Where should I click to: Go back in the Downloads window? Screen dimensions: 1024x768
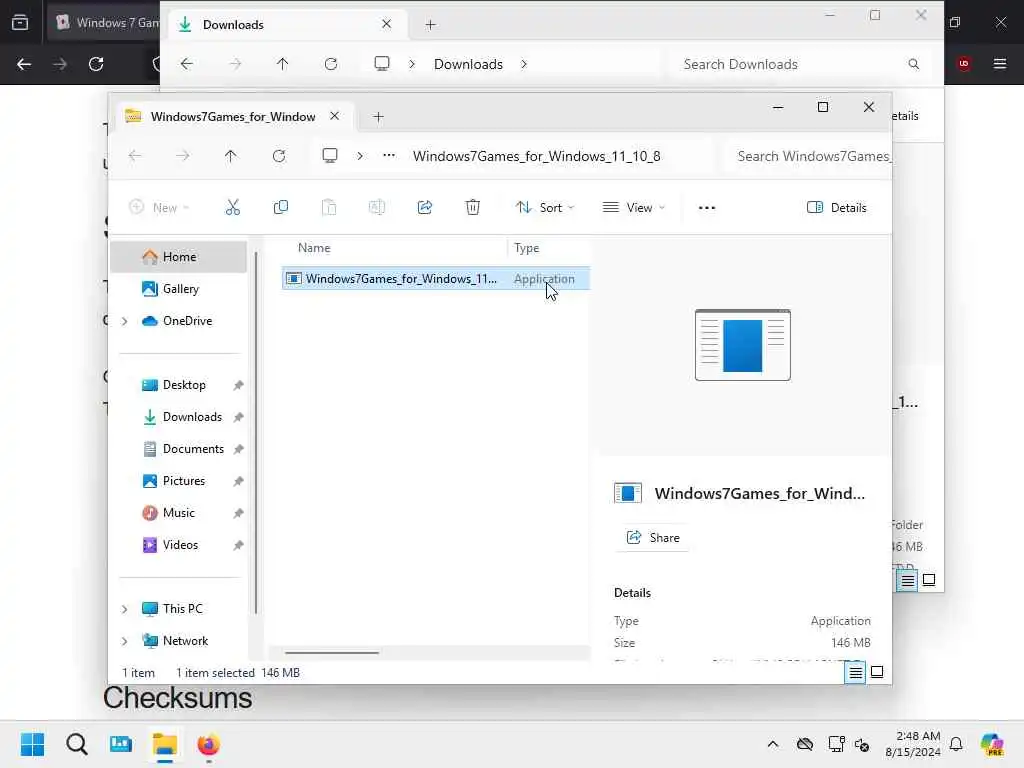point(187,64)
